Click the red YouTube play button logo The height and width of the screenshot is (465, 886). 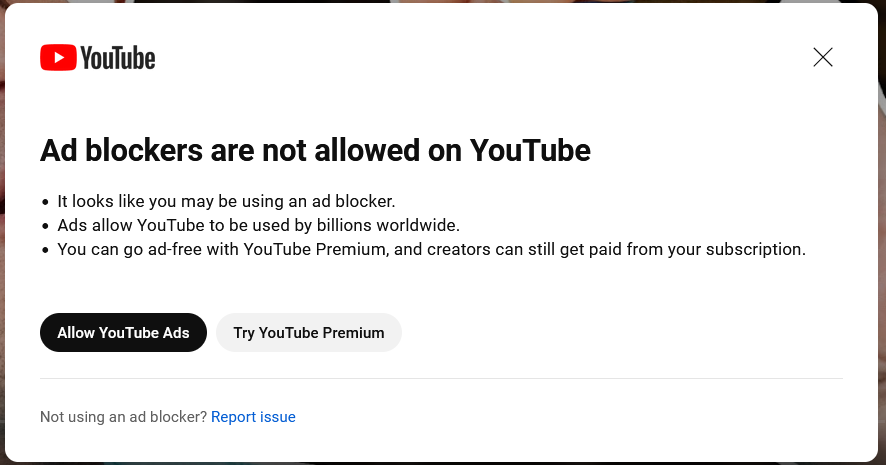tap(58, 58)
